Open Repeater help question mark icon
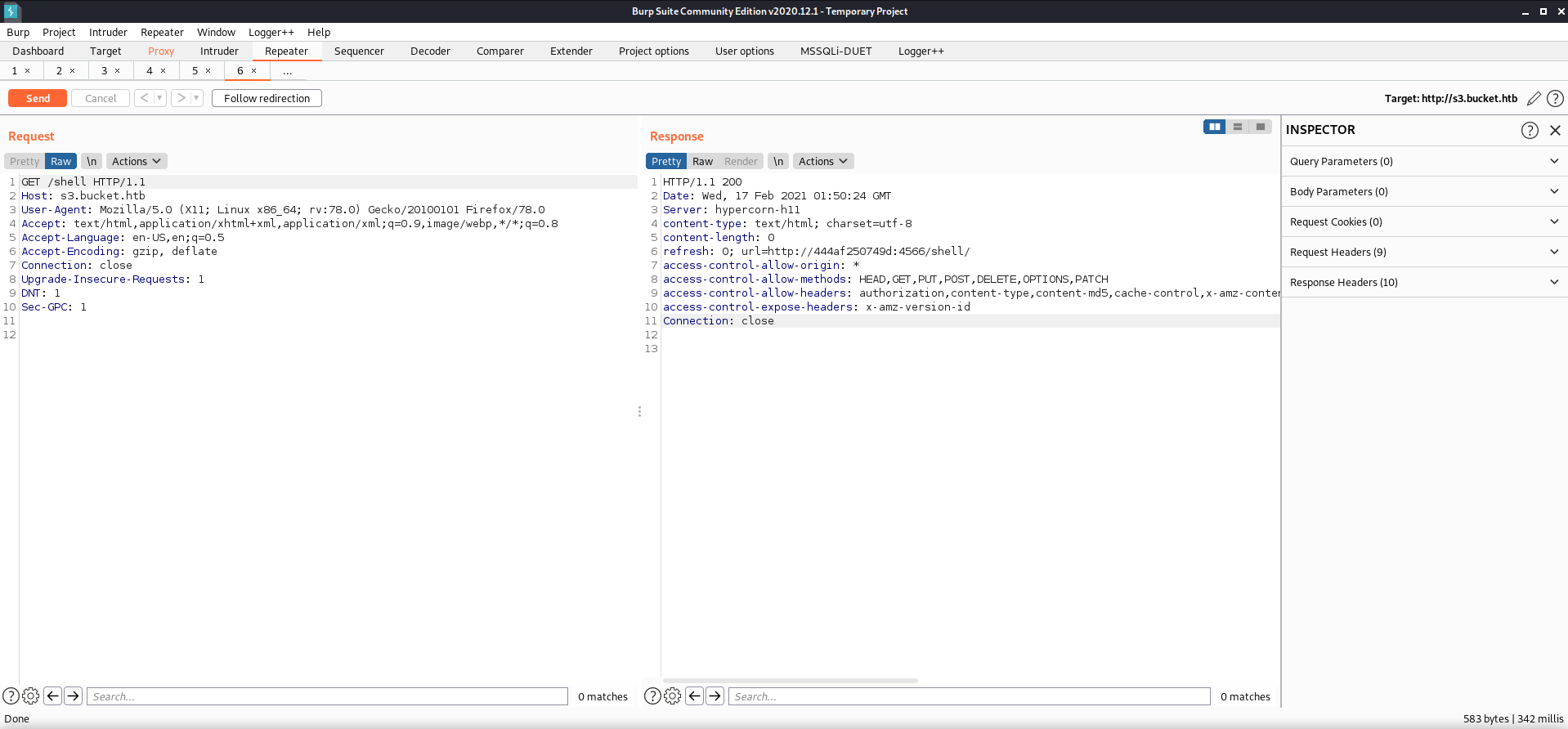1568x729 pixels. click(1555, 98)
